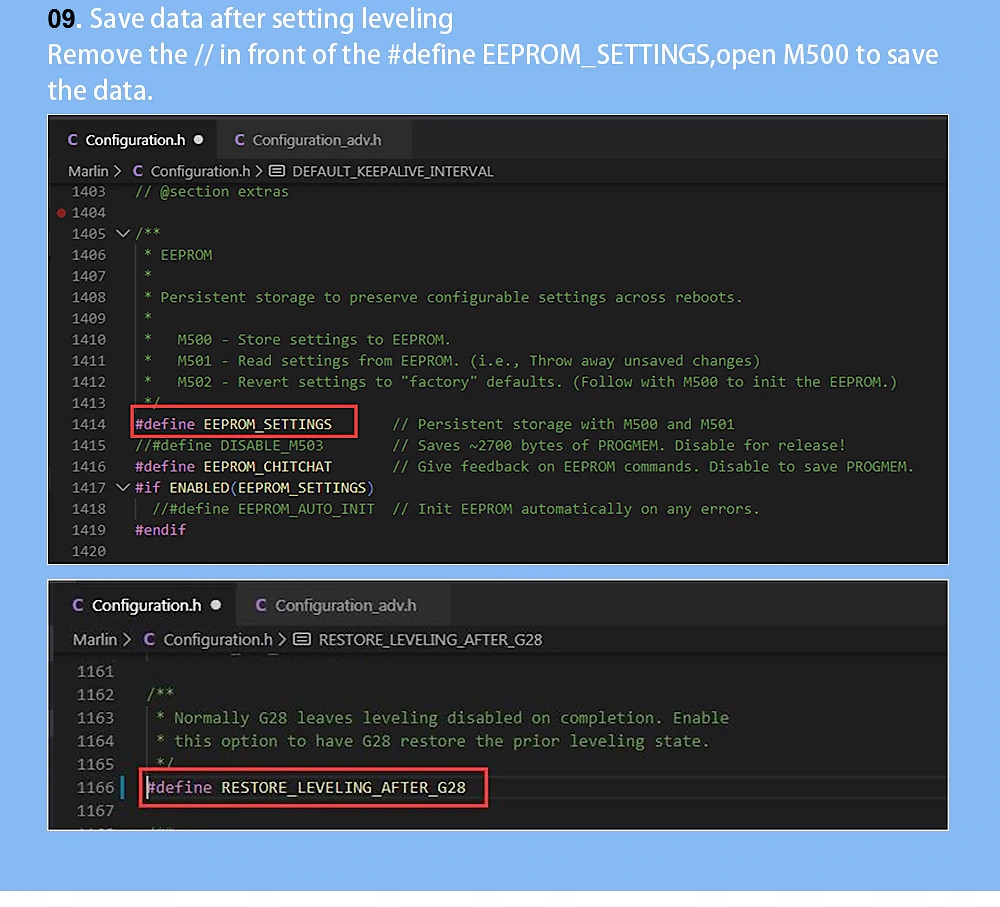Click the symbol icon beside DEFAULT_KEEPALIVE_INTERVAL breadcrumb

pyautogui.click(x=278, y=171)
